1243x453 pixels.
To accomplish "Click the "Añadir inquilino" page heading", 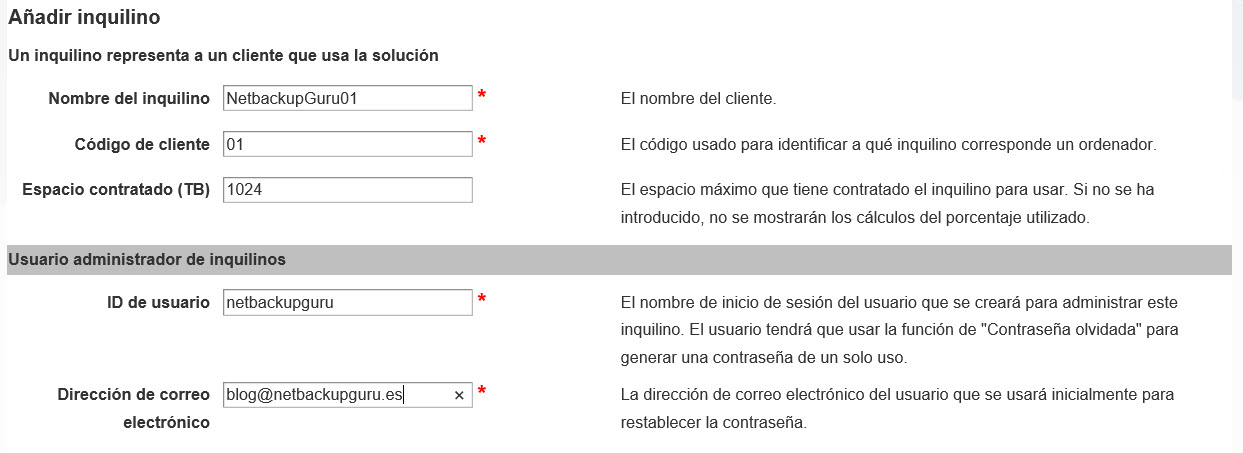I will [84, 18].
